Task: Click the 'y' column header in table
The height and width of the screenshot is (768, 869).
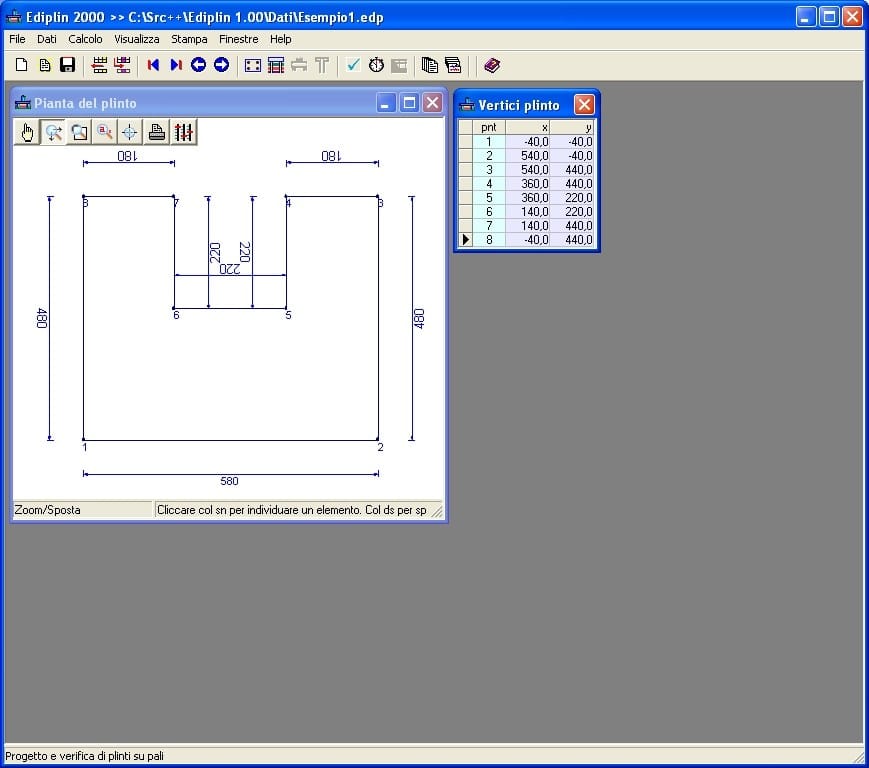Action: pyautogui.click(x=573, y=128)
